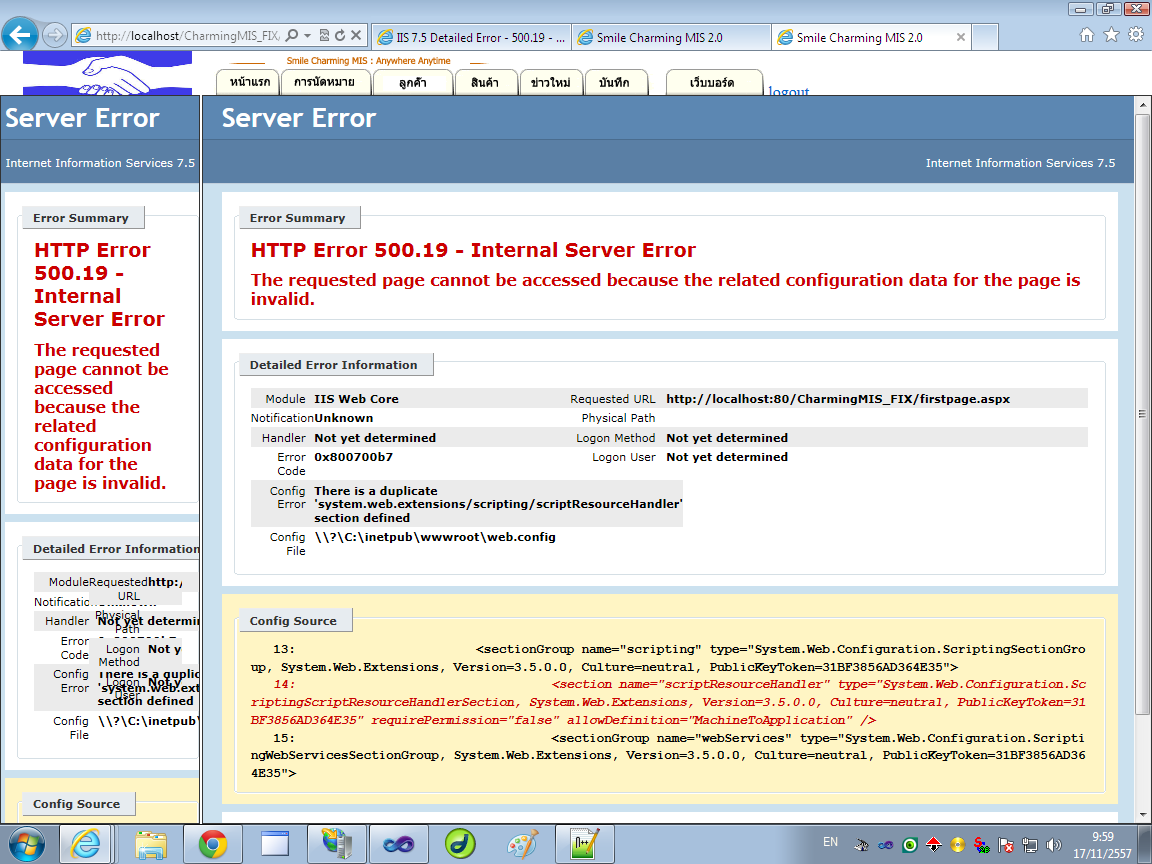
Task: Launch Google Chrome from the taskbar
Action: pos(212,844)
